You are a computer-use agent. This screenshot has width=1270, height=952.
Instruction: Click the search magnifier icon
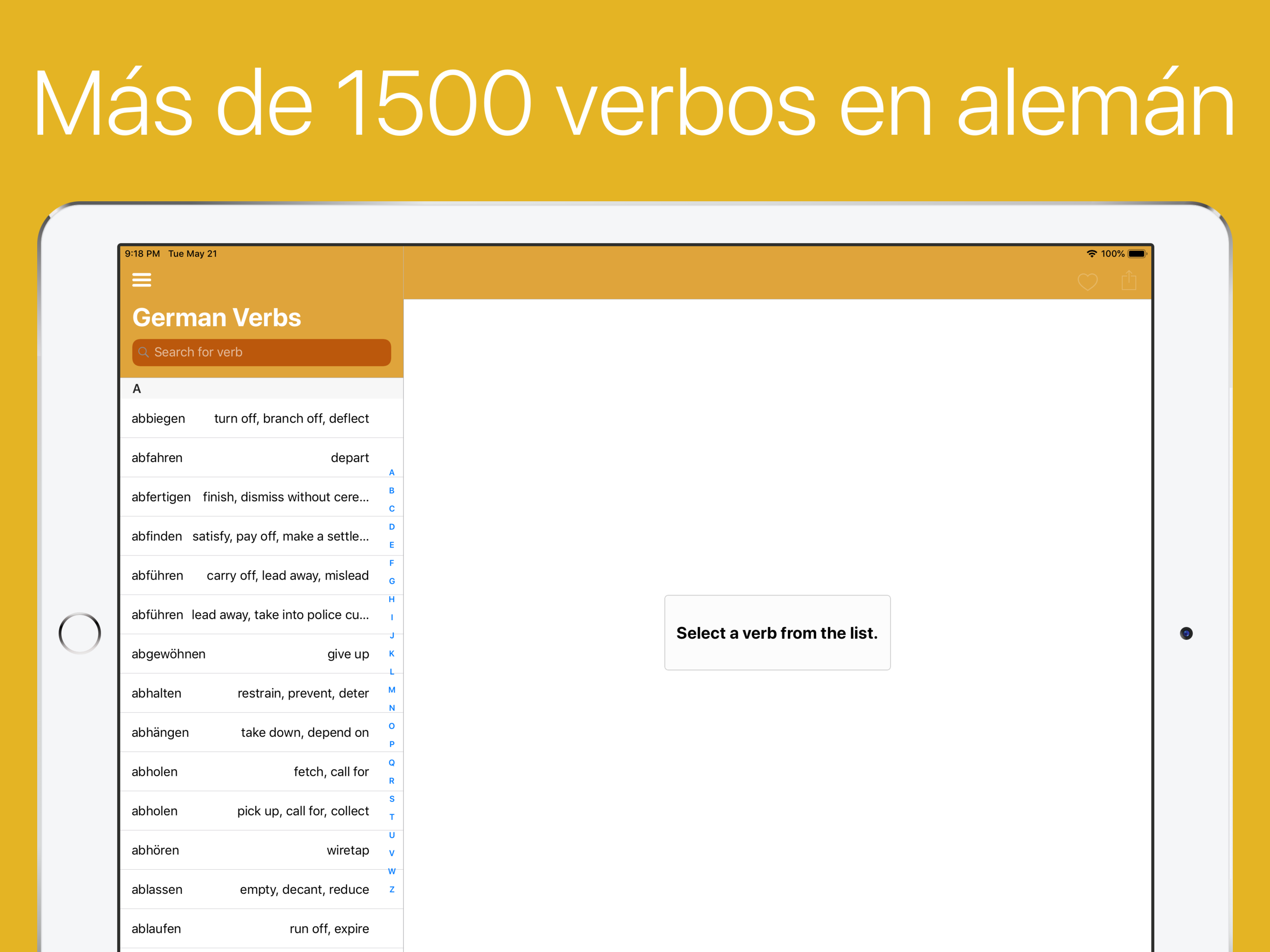(x=144, y=352)
